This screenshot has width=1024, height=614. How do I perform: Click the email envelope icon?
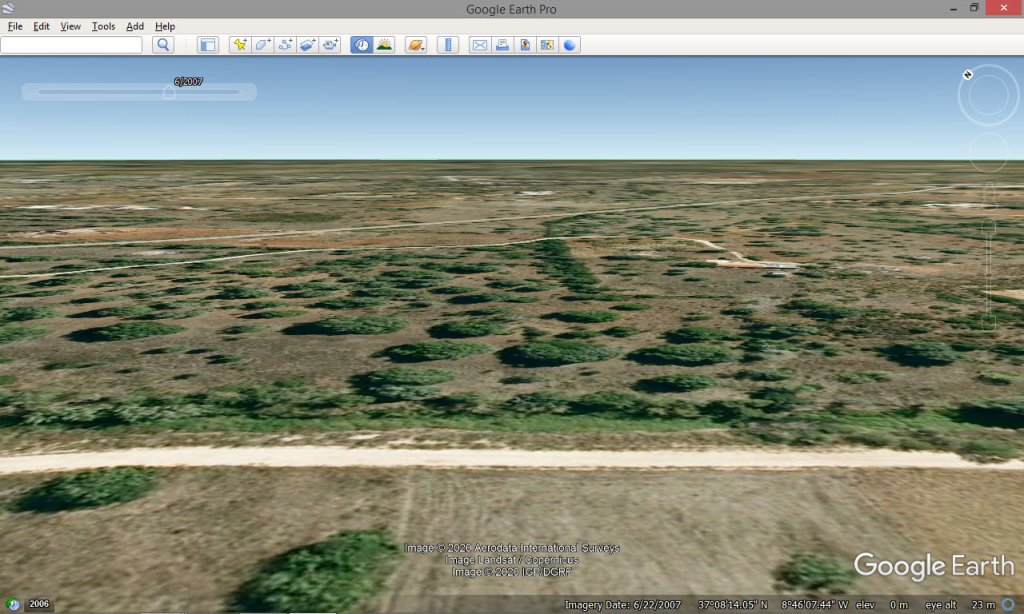tap(479, 45)
